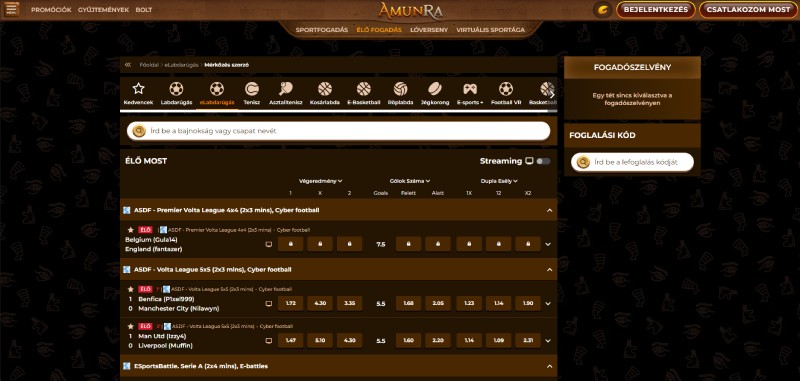Switch to the Lóverseny tab
Screen dimensions: 800x381
[x=429, y=30]
